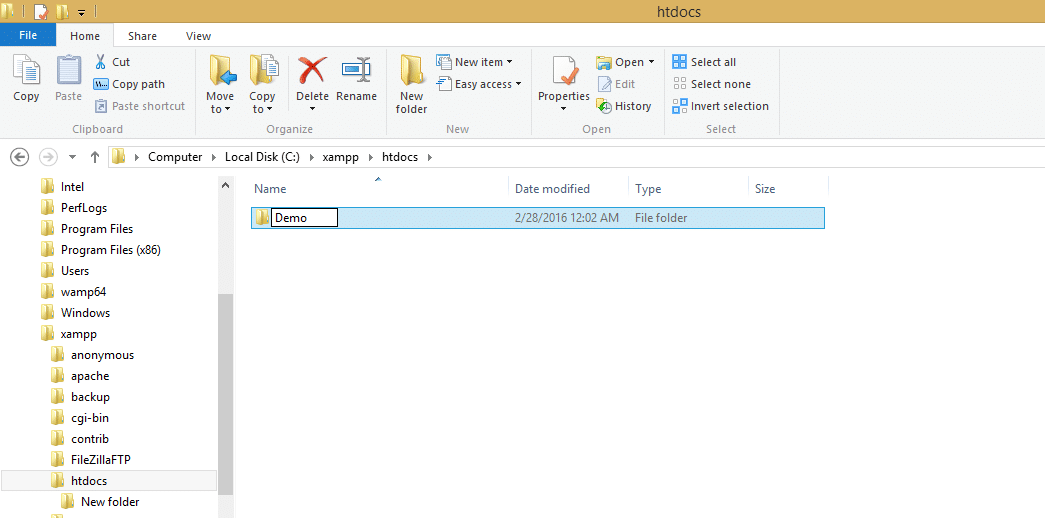Click the navigation pane scroll up arrow
Image resolution: width=1045 pixels, height=518 pixels.
click(x=225, y=186)
